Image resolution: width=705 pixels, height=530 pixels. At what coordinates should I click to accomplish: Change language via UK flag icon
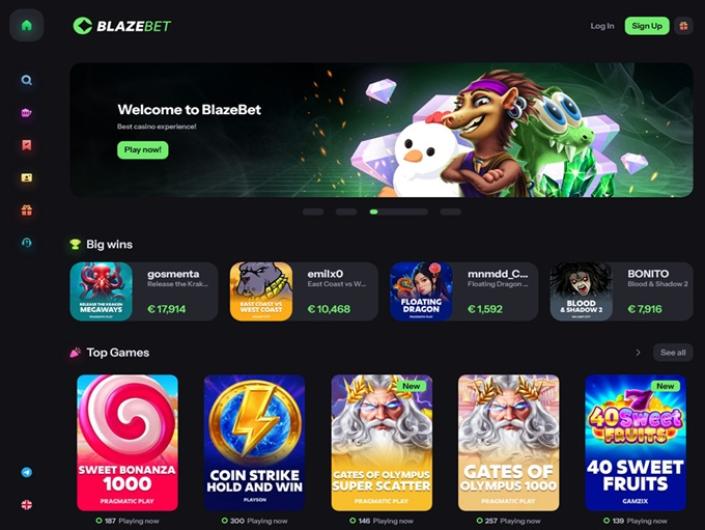click(x=27, y=505)
